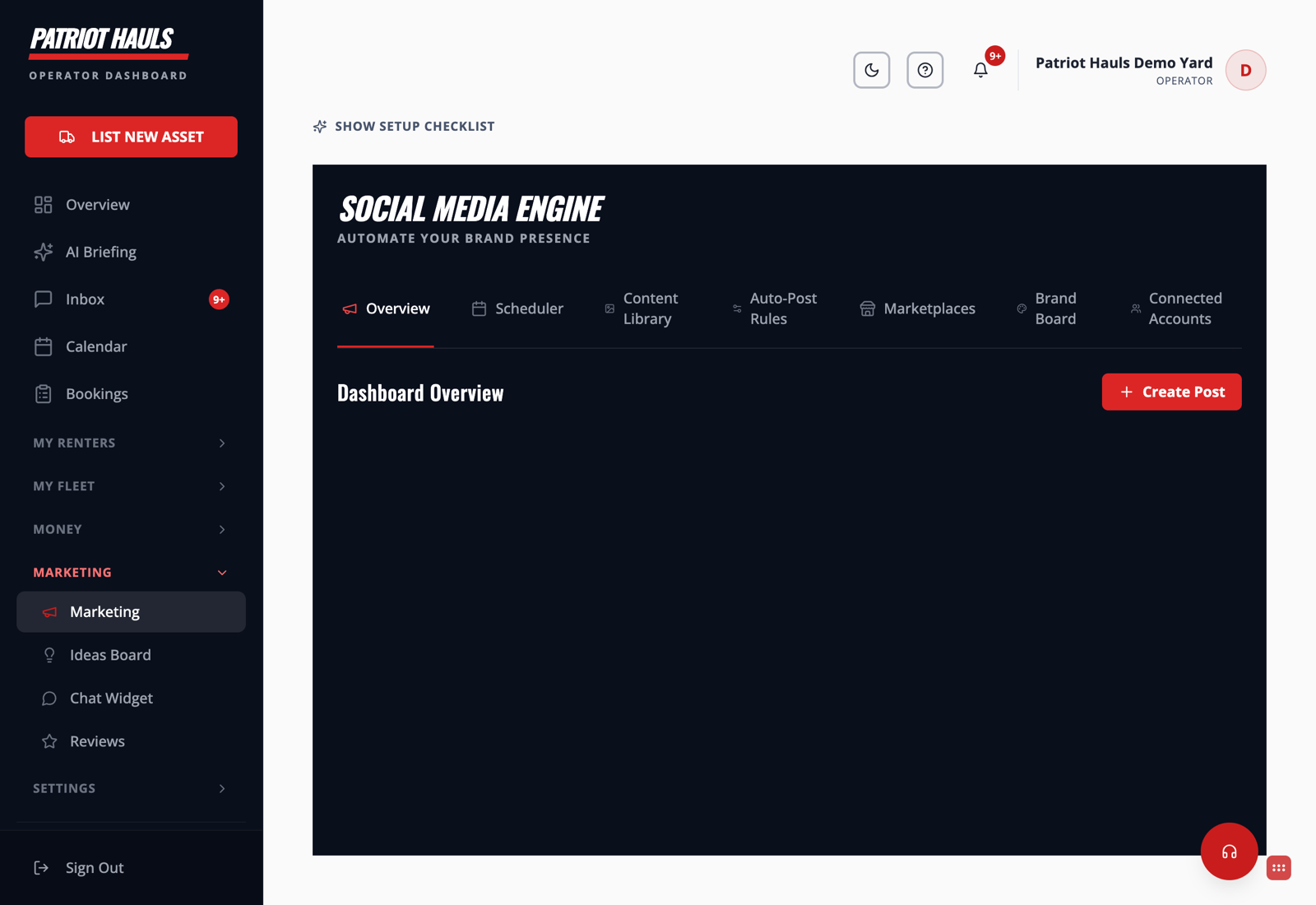Click the setup checklist sparkle icon

[x=320, y=126]
